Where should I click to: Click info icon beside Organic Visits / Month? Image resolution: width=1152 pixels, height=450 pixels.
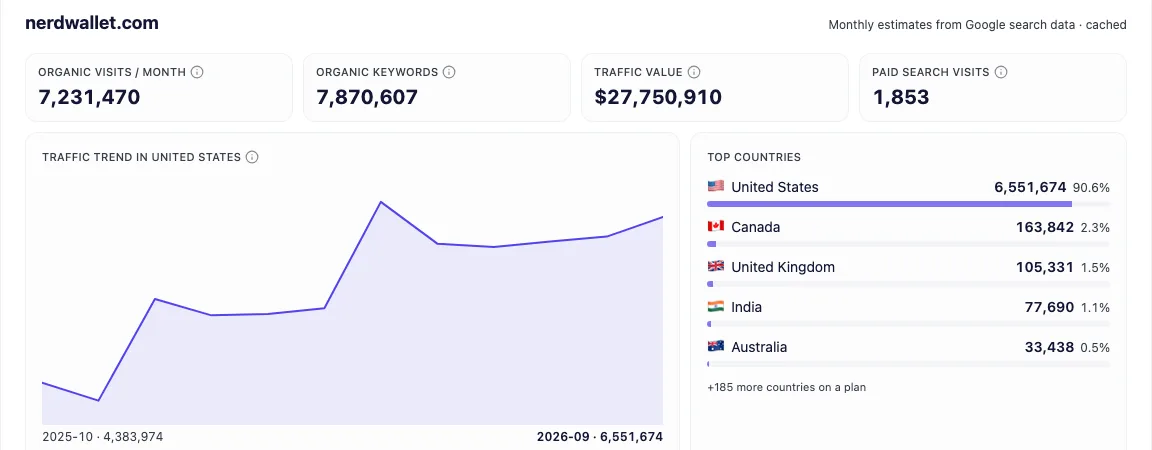(197, 72)
